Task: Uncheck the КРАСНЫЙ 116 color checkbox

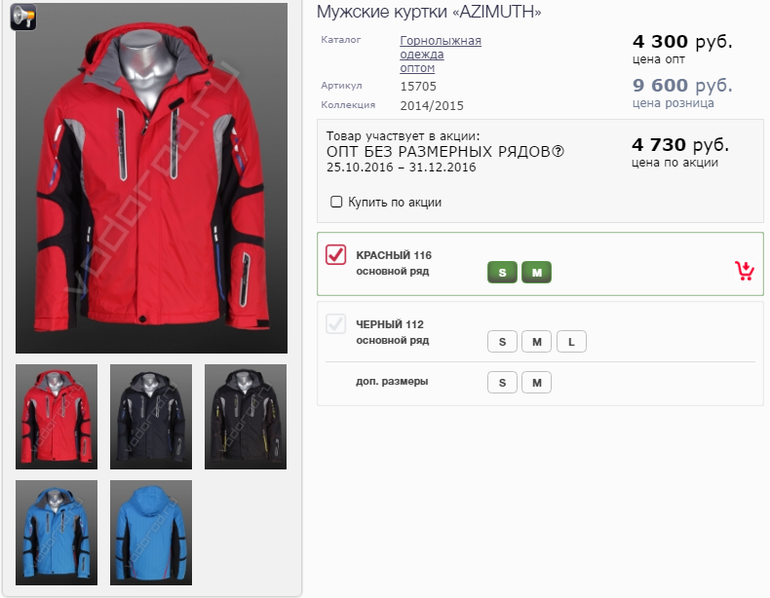Action: [x=336, y=255]
